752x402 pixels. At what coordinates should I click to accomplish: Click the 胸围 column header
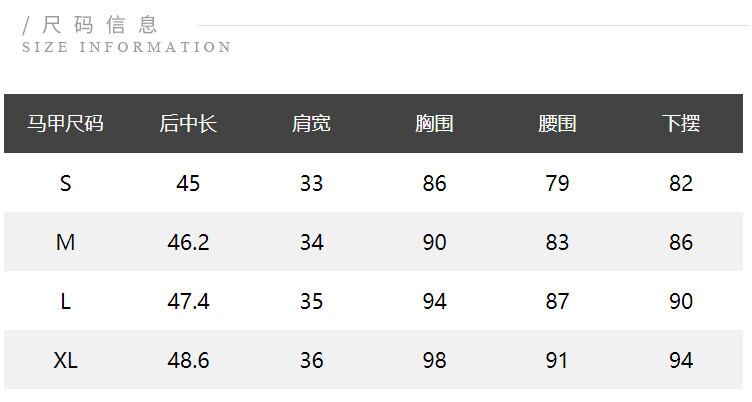click(434, 124)
